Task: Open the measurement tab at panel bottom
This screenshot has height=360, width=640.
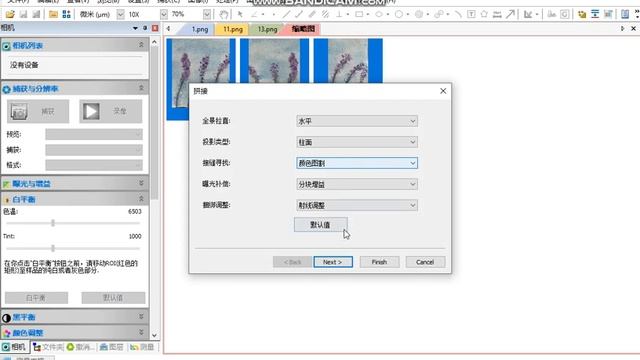Action: tap(142, 347)
